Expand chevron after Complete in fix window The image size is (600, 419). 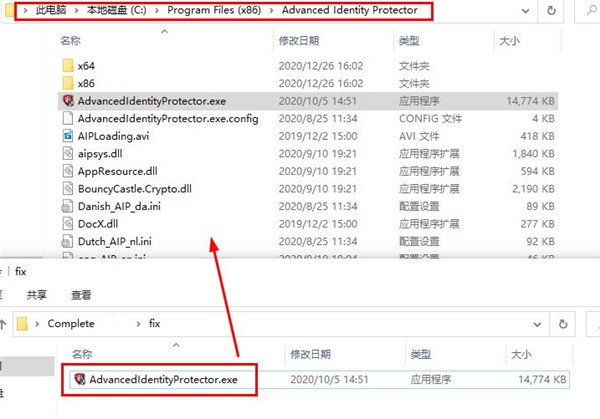point(138,324)
